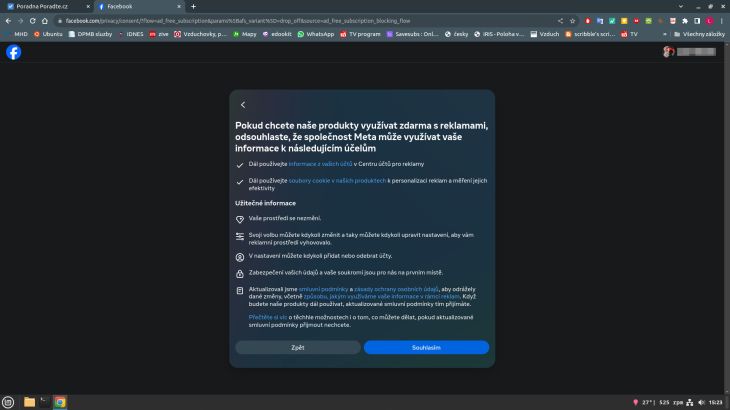This screenshot has width=730, height=410.
Task: Open the IRIS - Poloha bookmark
Action: coord(499,34)
